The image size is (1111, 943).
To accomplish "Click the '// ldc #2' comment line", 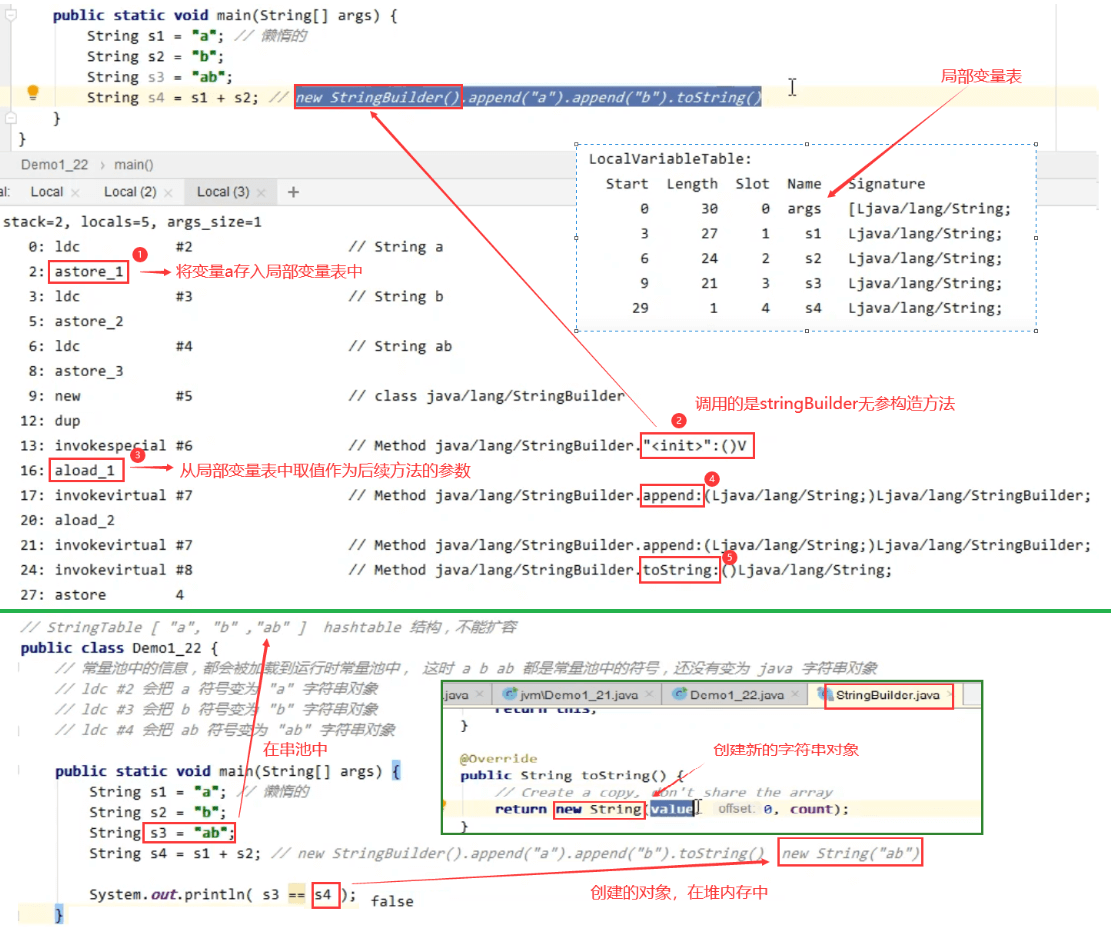I will (217, 689).
